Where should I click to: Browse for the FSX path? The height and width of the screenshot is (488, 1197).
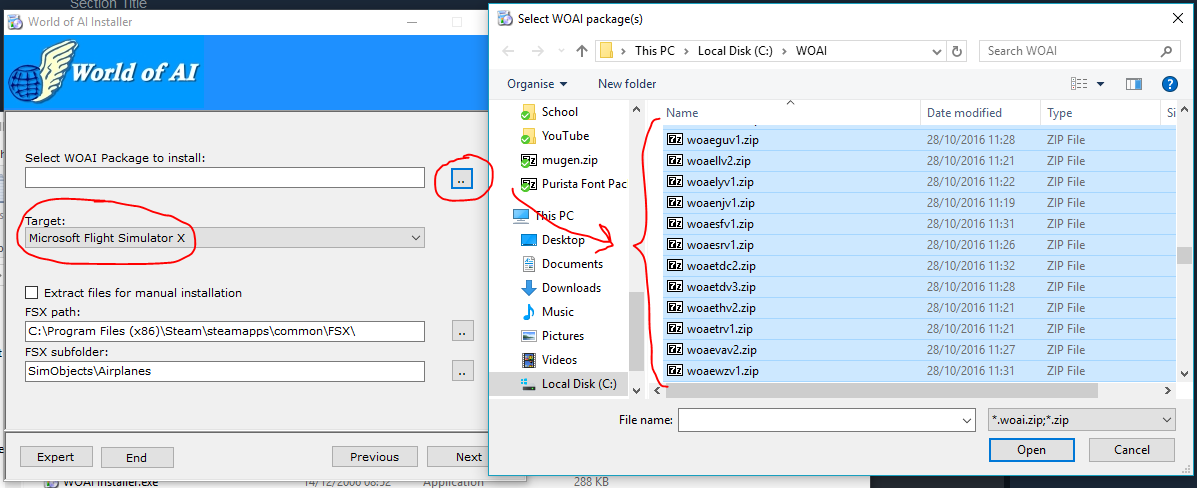click(x=463, y=331)
